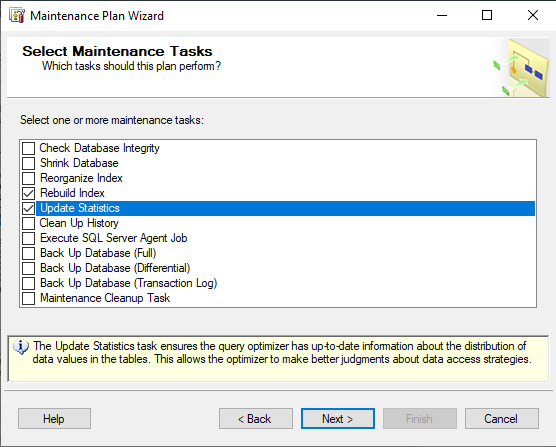Check Back Up Database (Full) box
Image resolution: width=556 pixels, height=447 pixels.
point(29,253)
